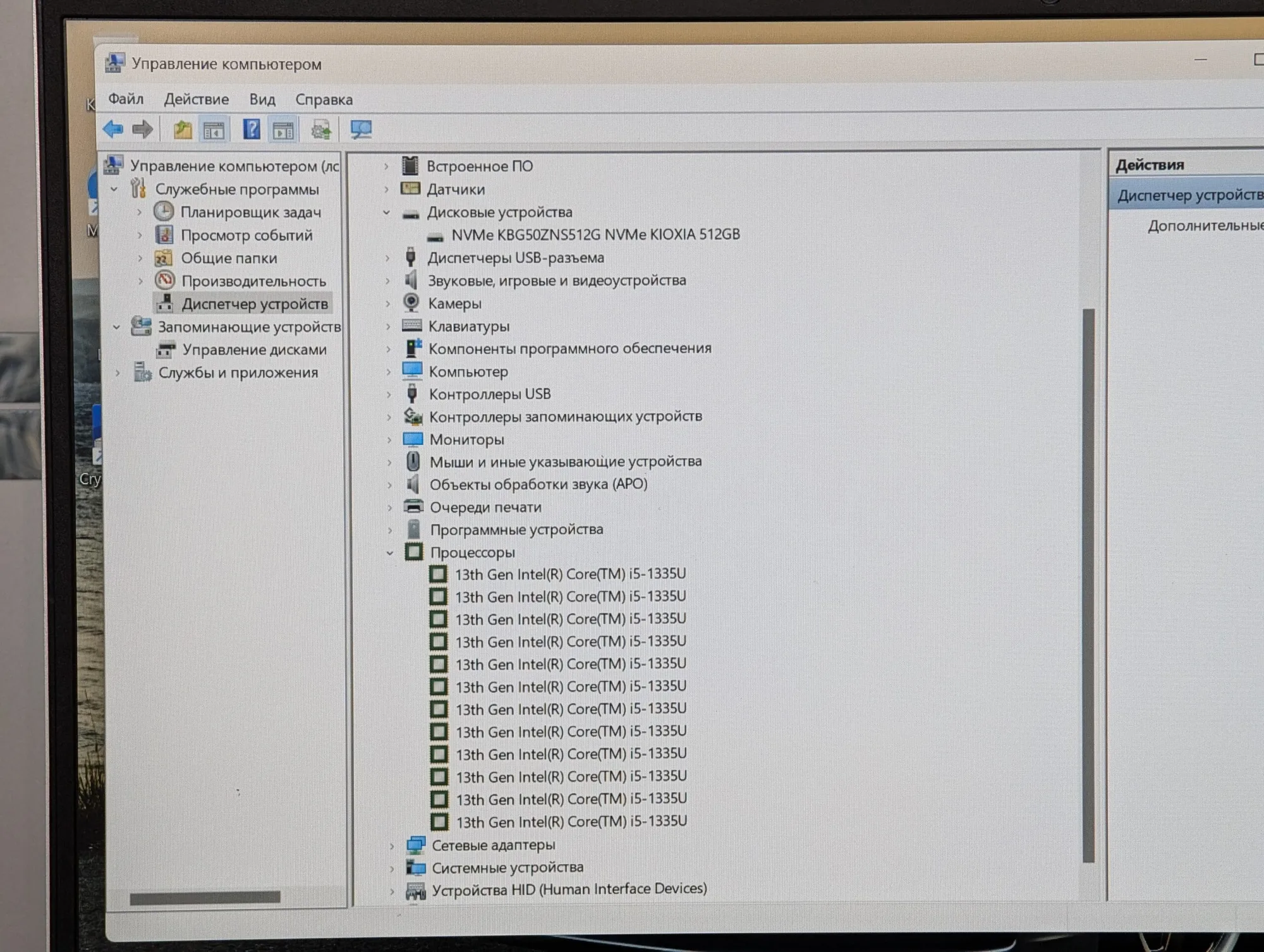Click Дополнительные in the Actions pane
Viewport: 1264px width, 952px height.
click(1206, 226)
